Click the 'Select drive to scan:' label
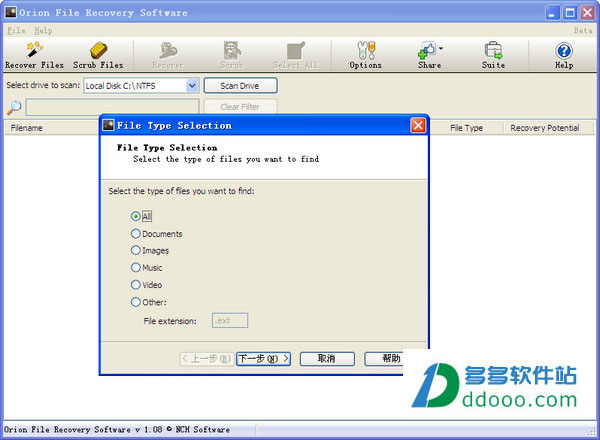Viewport: 600px width, 440px height. 43,85
